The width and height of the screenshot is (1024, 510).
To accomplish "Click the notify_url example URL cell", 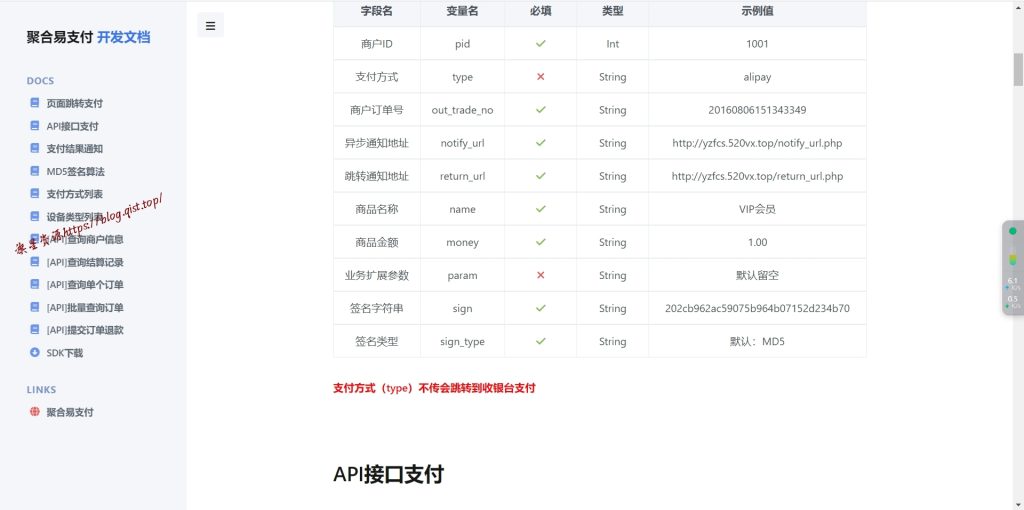I will tap(757, 143).
